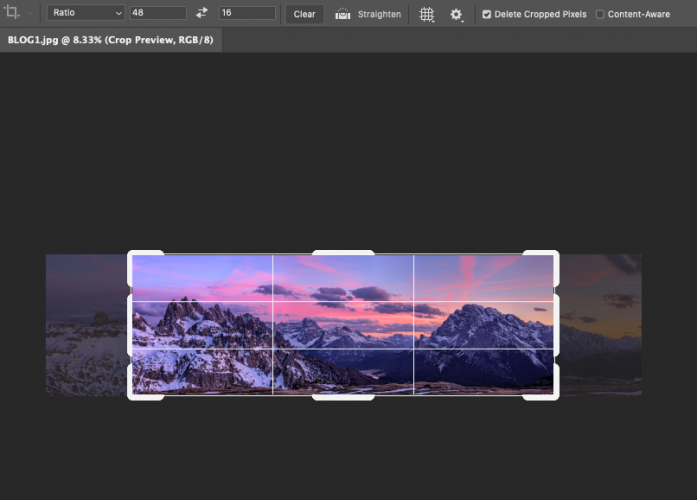The height and width of the screenshot is (500, 697).
Task: Click the top-center crop edge handle
Action: (x=343, y=253)
